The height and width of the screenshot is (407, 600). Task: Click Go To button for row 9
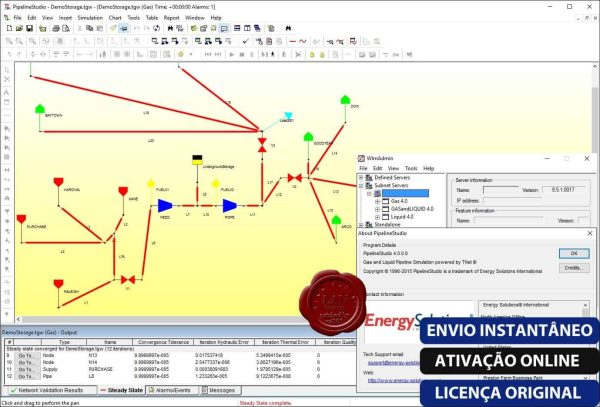pos(26,356)
